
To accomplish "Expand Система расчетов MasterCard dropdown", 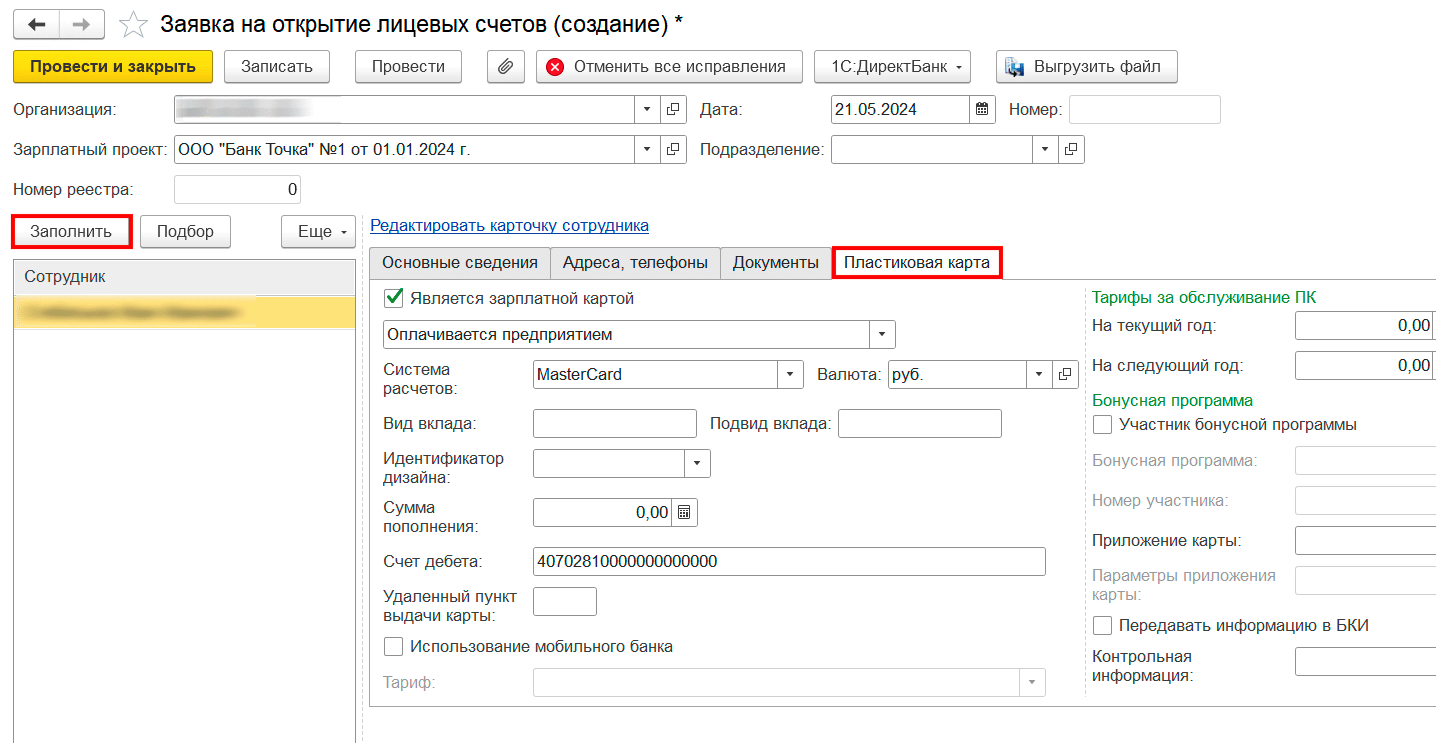I will [791, 374].
